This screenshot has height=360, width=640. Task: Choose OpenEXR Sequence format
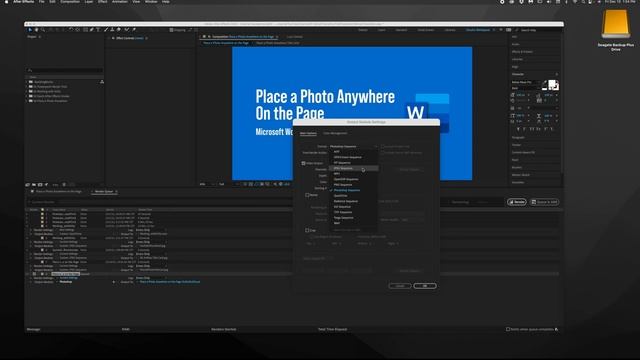click(x=353, y=179)
